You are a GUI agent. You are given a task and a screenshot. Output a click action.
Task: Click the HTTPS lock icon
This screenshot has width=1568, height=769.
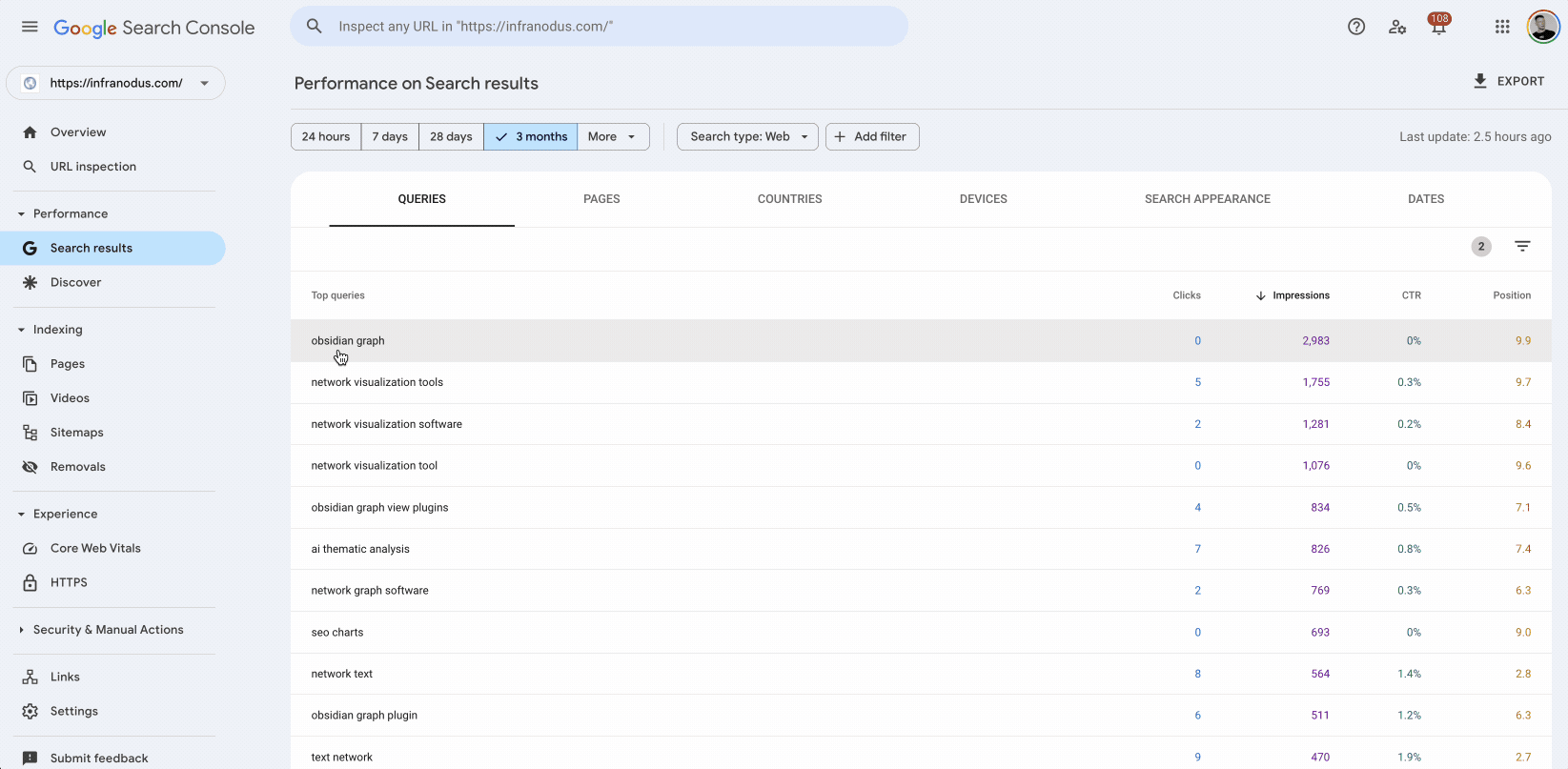pyautogui.click(x=30, y=582)
